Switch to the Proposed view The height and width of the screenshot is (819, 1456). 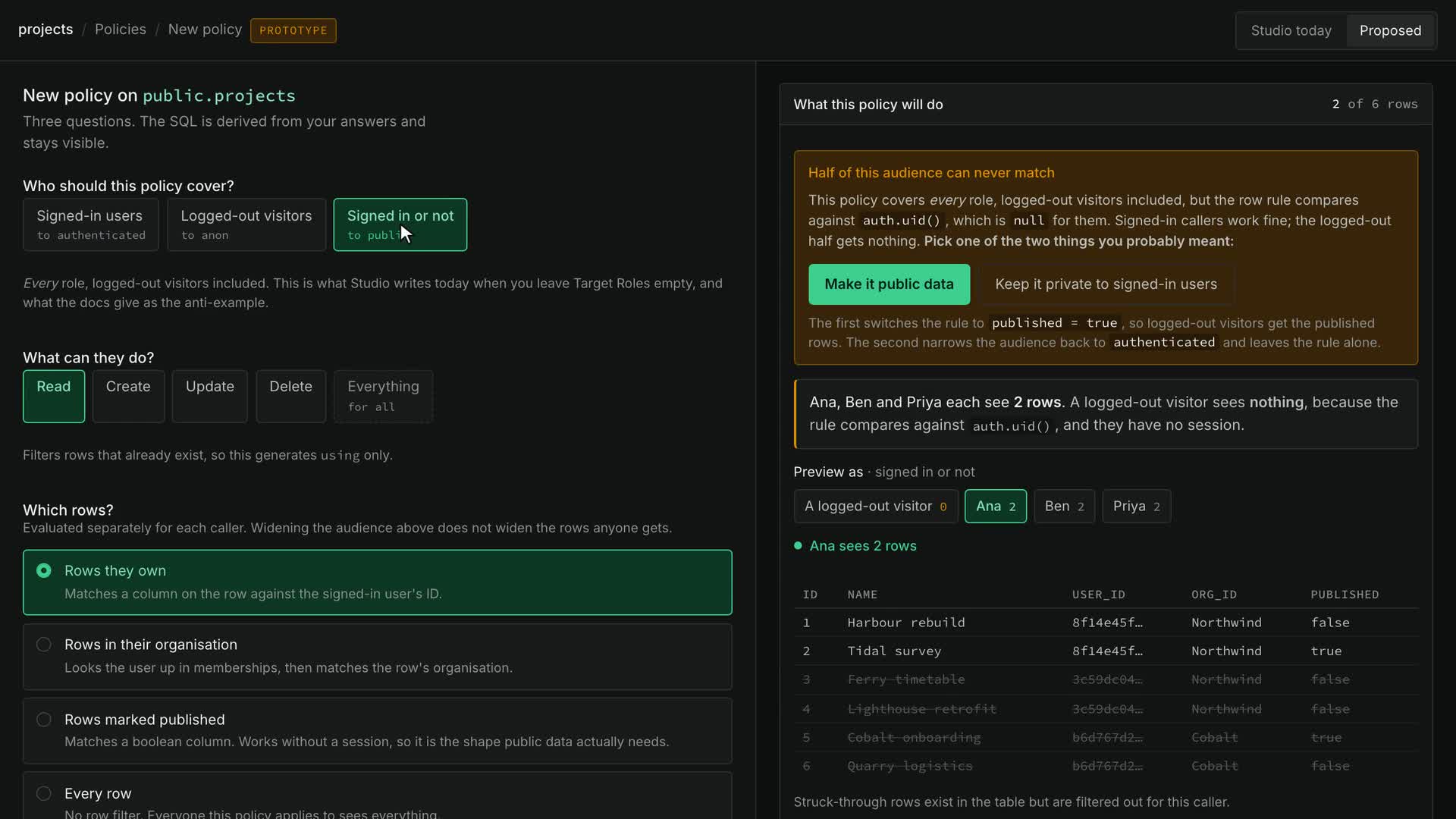pyautogui.click(x=1390, y=30)
